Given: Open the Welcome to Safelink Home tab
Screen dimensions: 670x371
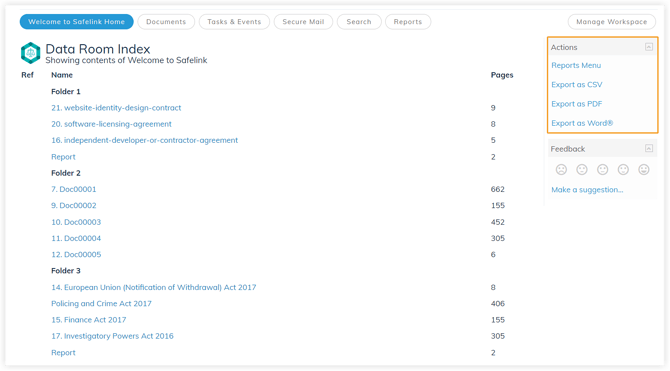Looking at the screenshot, I should 76,22.
